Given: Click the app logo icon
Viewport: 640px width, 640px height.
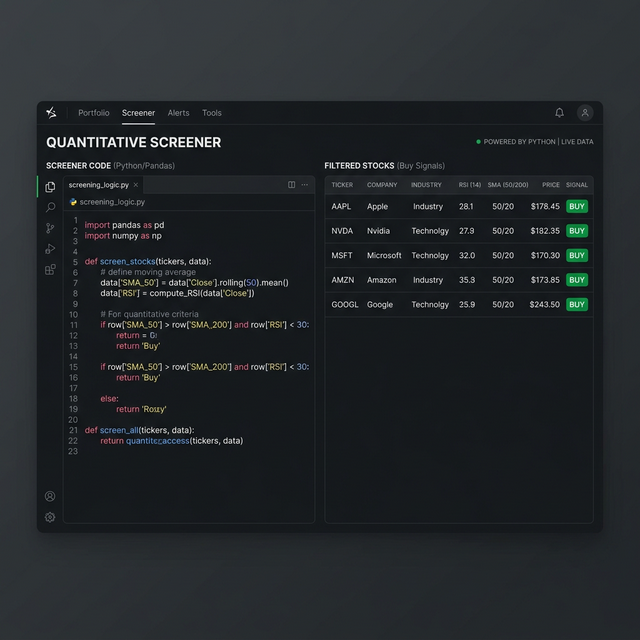Looking at the screenshot, I should [x=51, y=113].
